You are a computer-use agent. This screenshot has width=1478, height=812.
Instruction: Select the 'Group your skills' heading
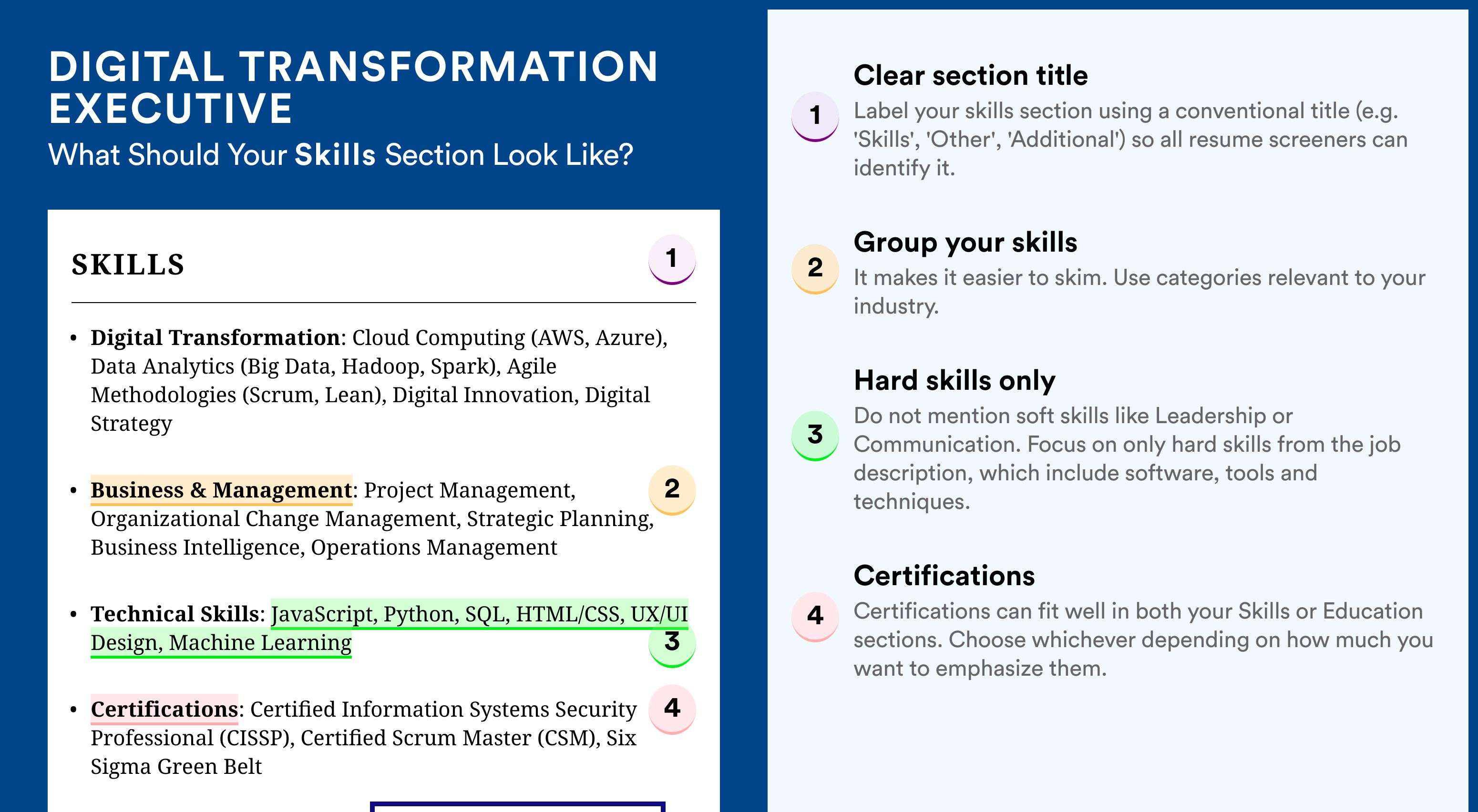(965, 243)
